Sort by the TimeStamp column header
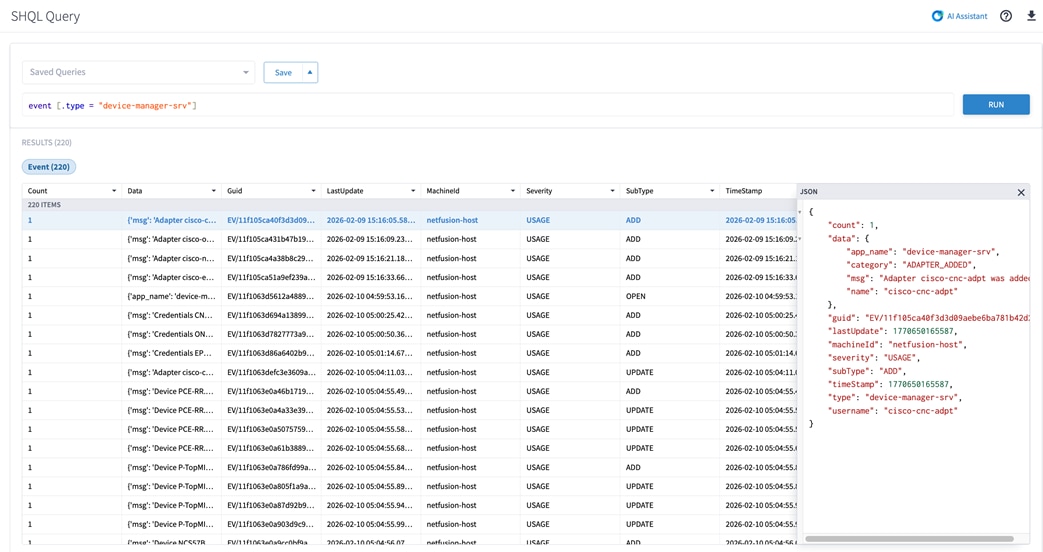The width and height of the screenshot is (1043, 552). [744, 191]
